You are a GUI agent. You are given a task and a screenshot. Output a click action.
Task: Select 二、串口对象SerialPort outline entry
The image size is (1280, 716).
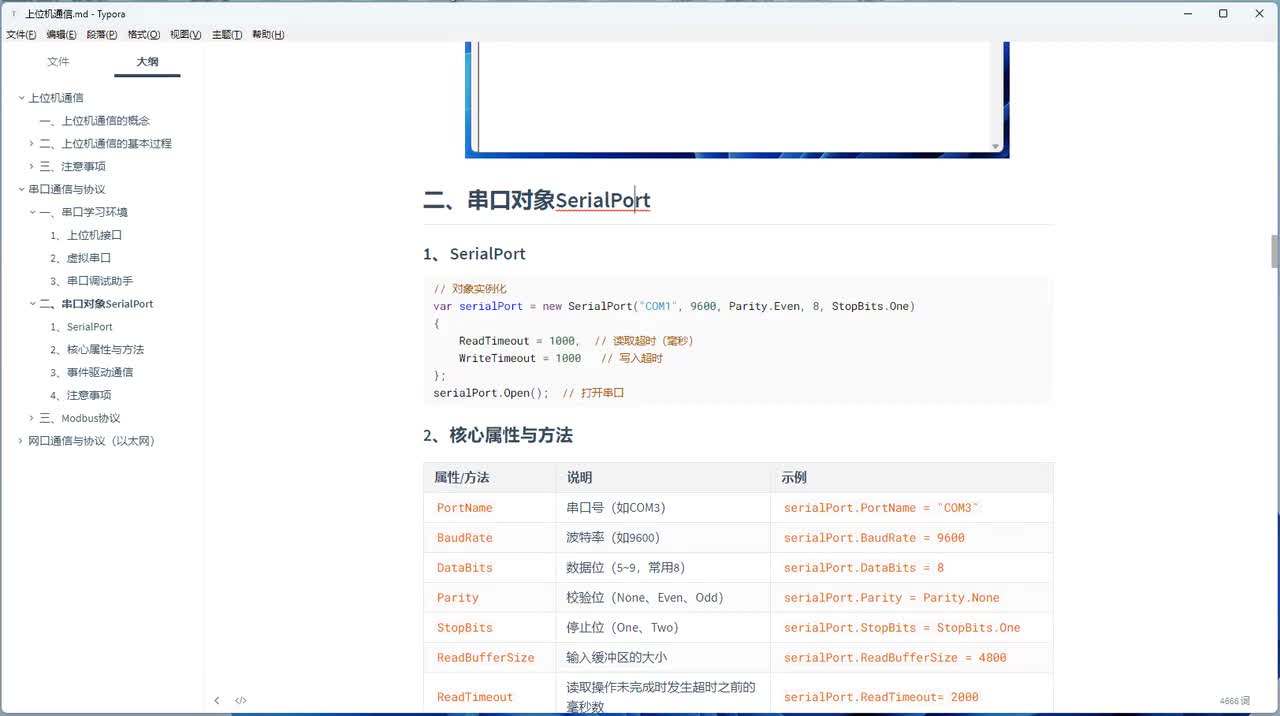coord(97,304)
